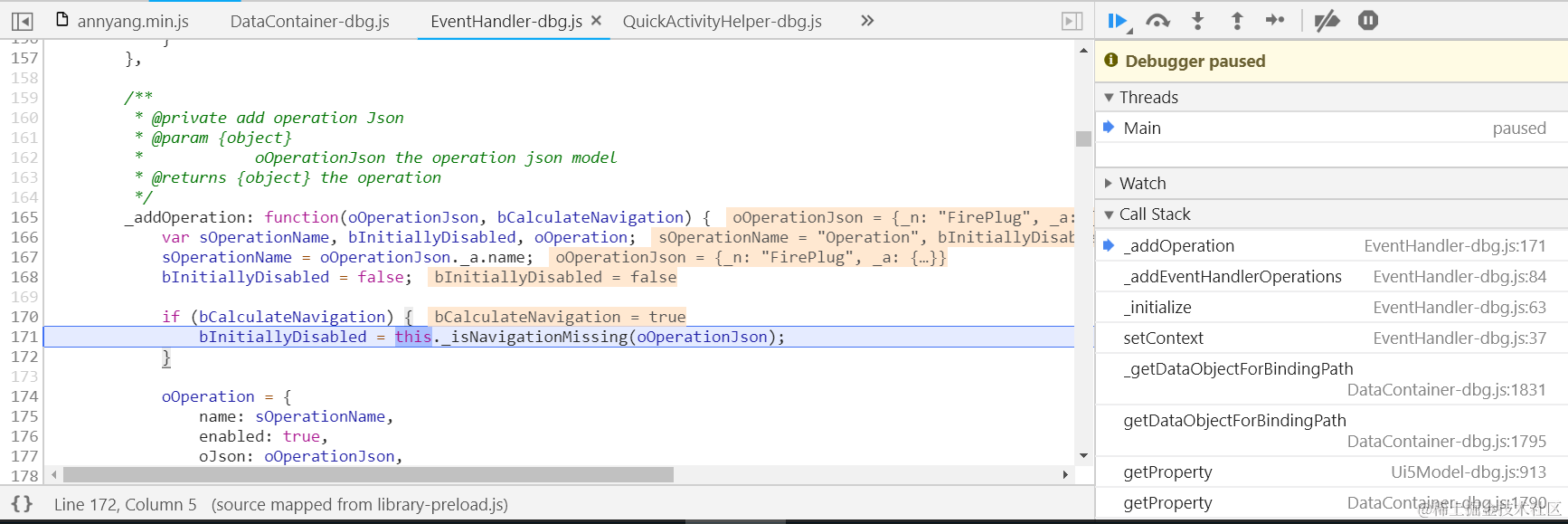Click horizontal scroll right arrow
Screen dimensions: 1568x524
pos(1065,474)
